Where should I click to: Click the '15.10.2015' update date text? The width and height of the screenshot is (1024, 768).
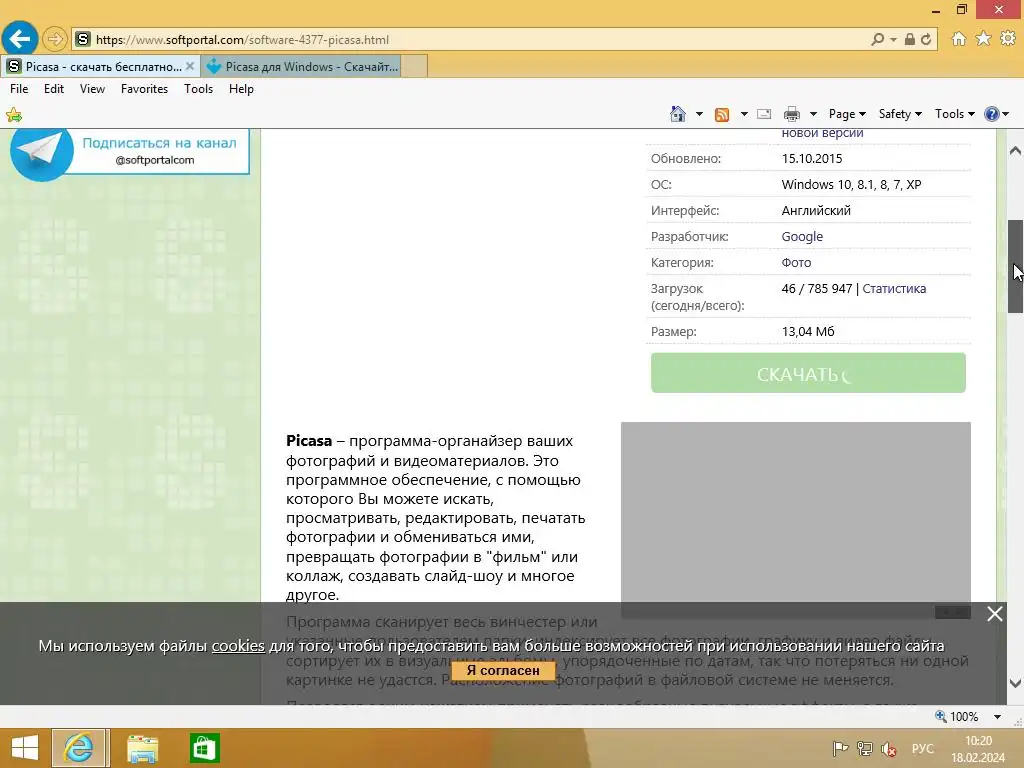coord(812,159)
